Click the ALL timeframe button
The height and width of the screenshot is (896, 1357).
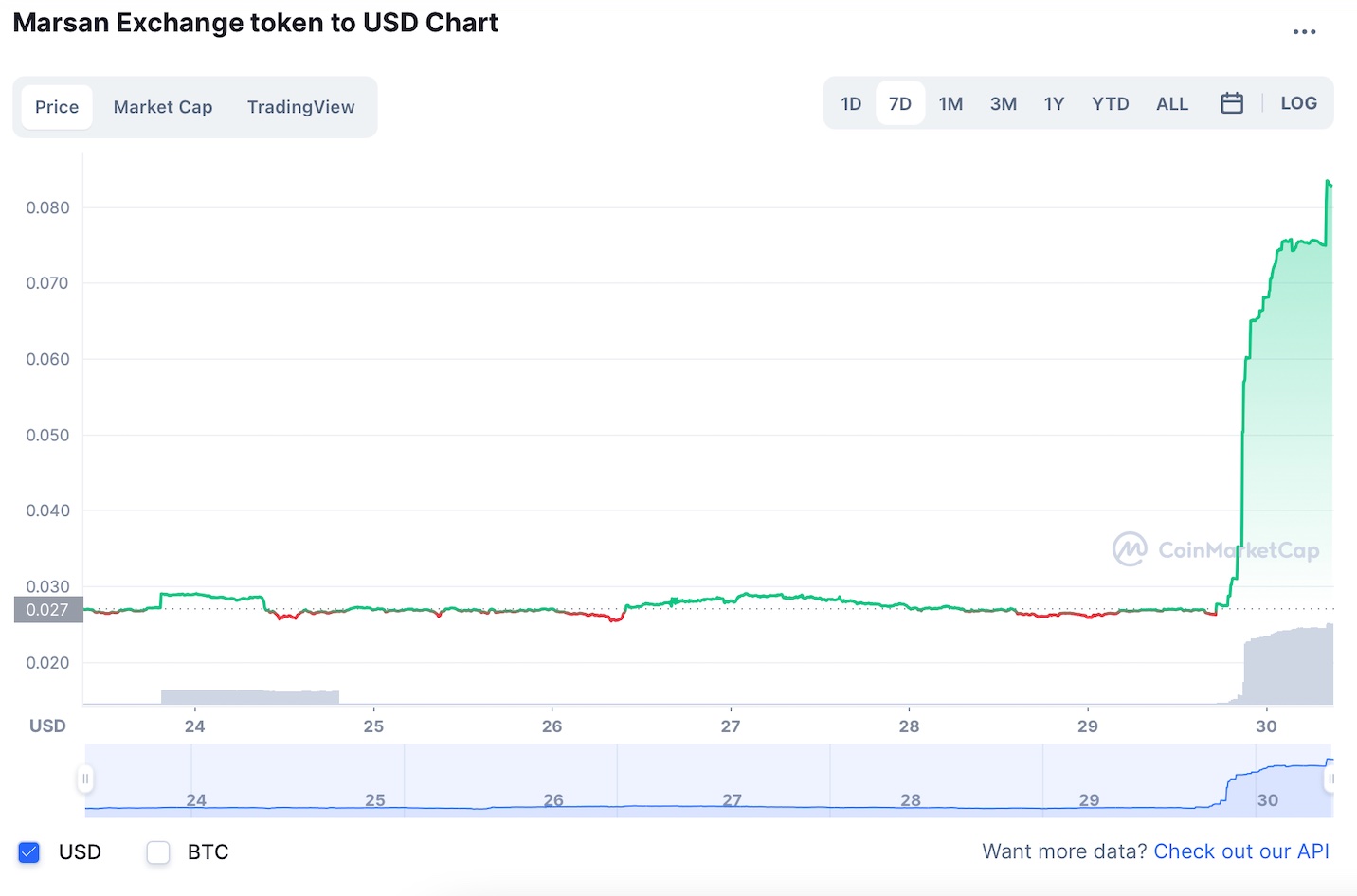tap(1171, 102)
